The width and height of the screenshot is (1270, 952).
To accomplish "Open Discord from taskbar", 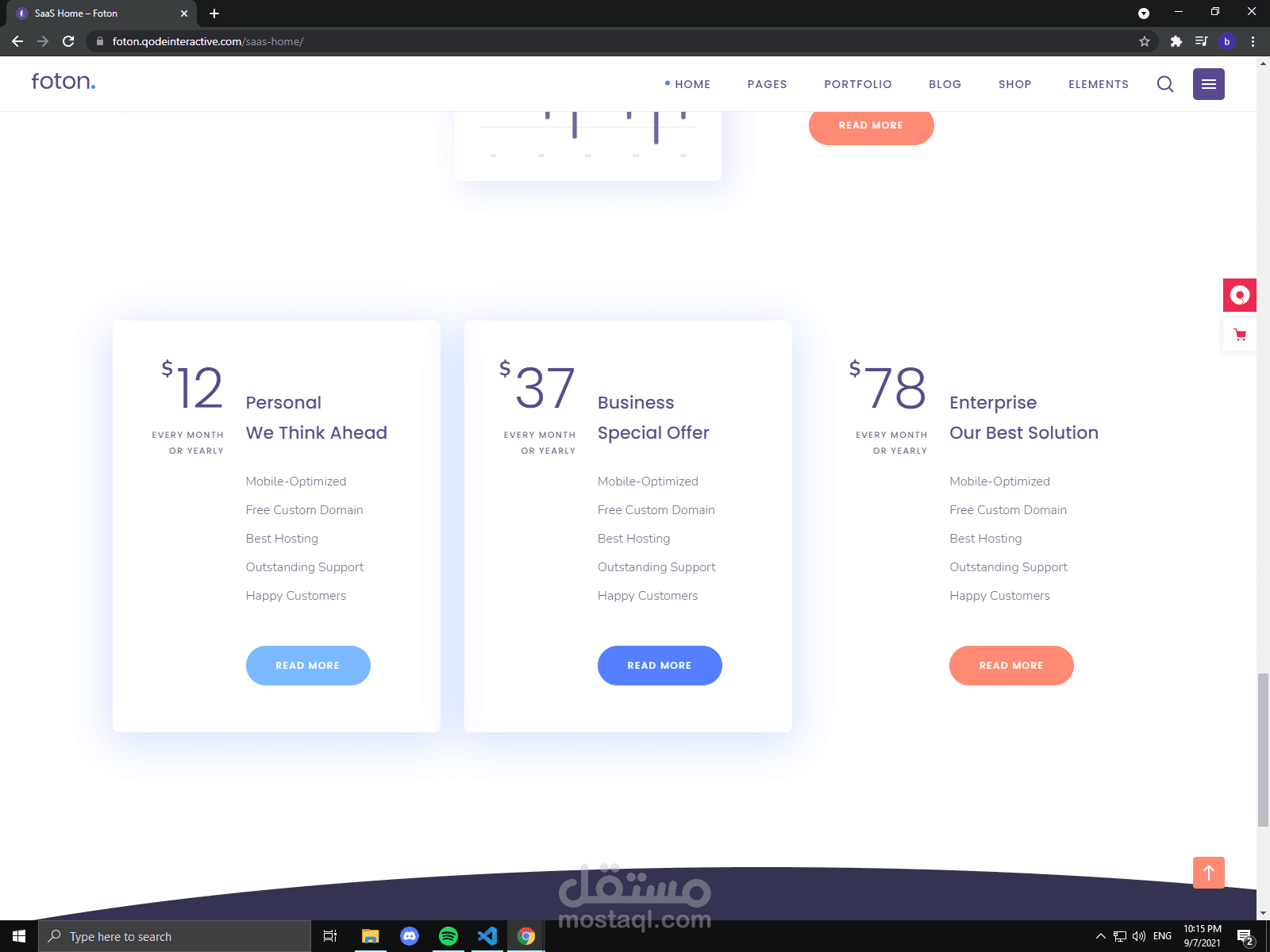I will [x=410, y=936].
